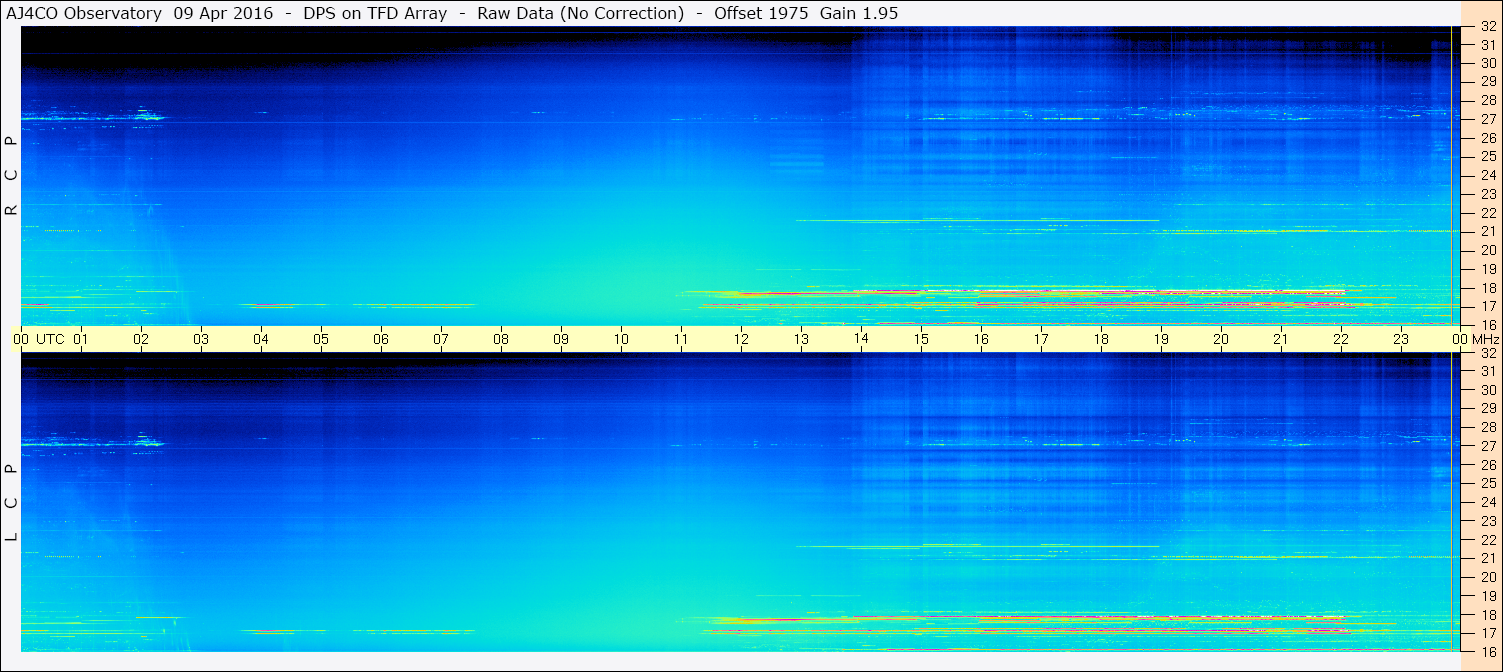Select the 05 hour mark on time axis

[321, 339]
